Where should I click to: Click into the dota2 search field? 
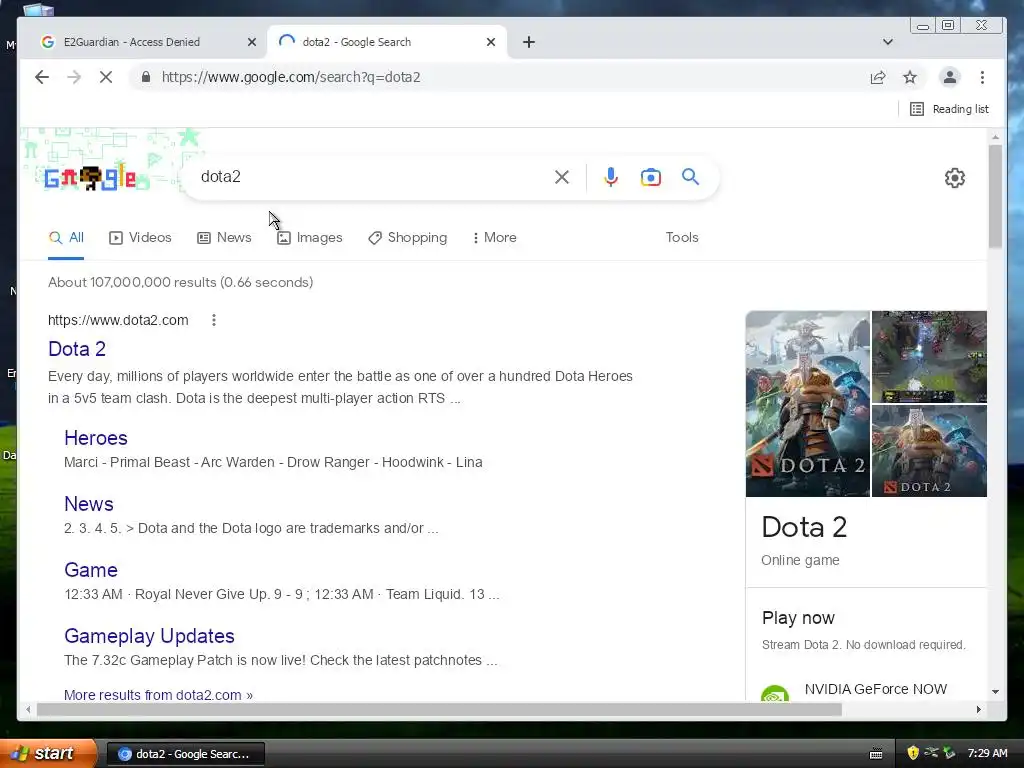(x=372, y=177)
